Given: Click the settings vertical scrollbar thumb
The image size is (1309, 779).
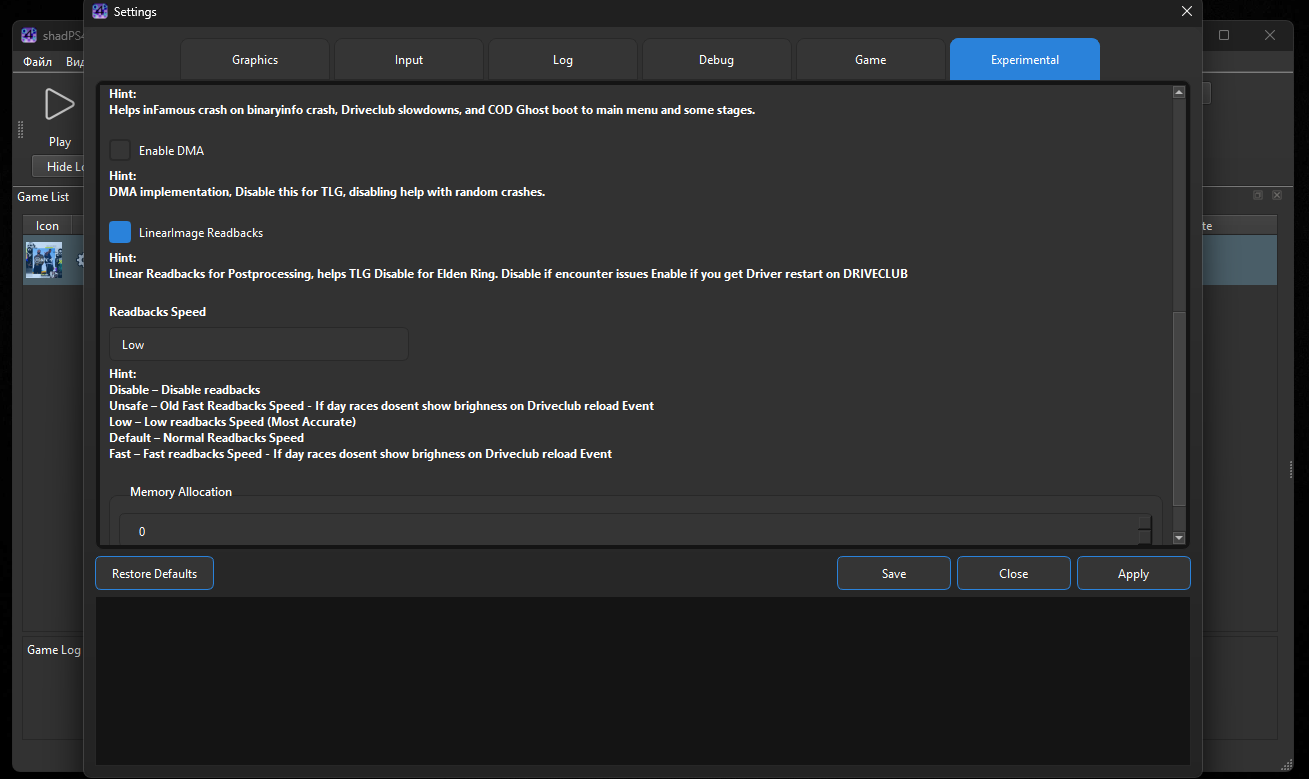Looking at the screenshot, I should coord(1179,408).
